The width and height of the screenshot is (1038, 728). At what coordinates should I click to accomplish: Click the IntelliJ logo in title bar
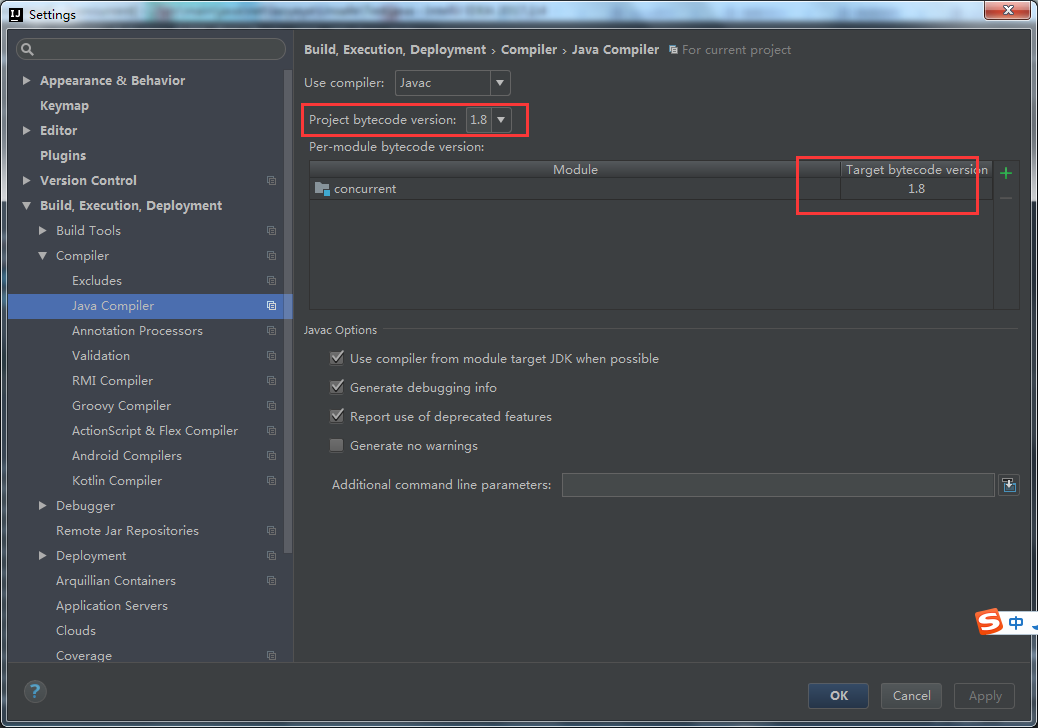click(x=16, y=15)
